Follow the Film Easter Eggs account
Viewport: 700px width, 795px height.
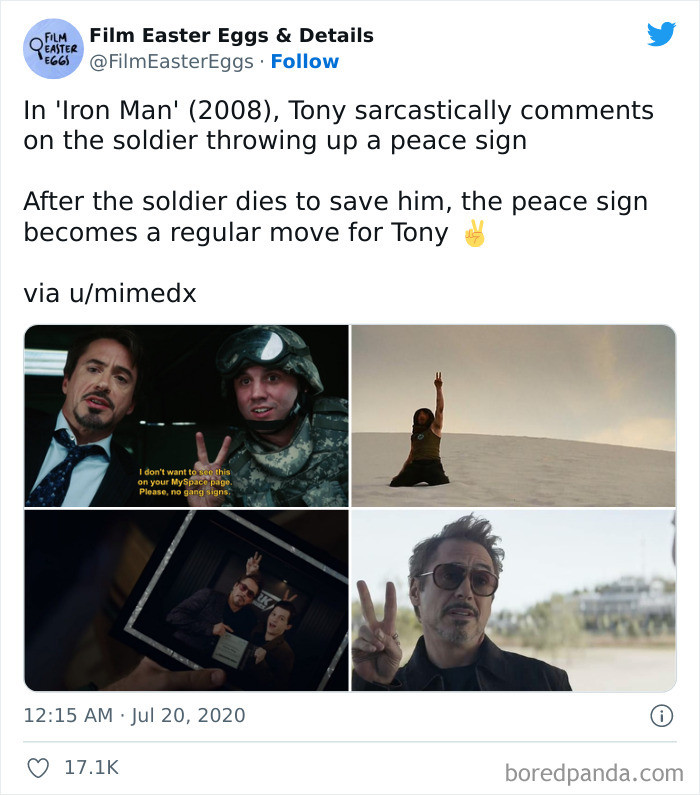(x=305, y=61)
